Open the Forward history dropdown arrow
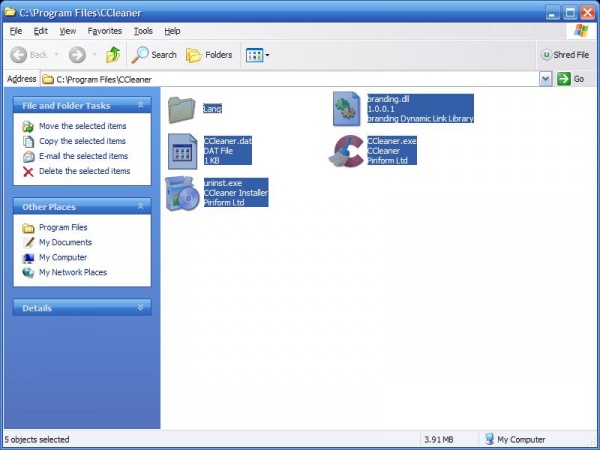 click(95, 55)
